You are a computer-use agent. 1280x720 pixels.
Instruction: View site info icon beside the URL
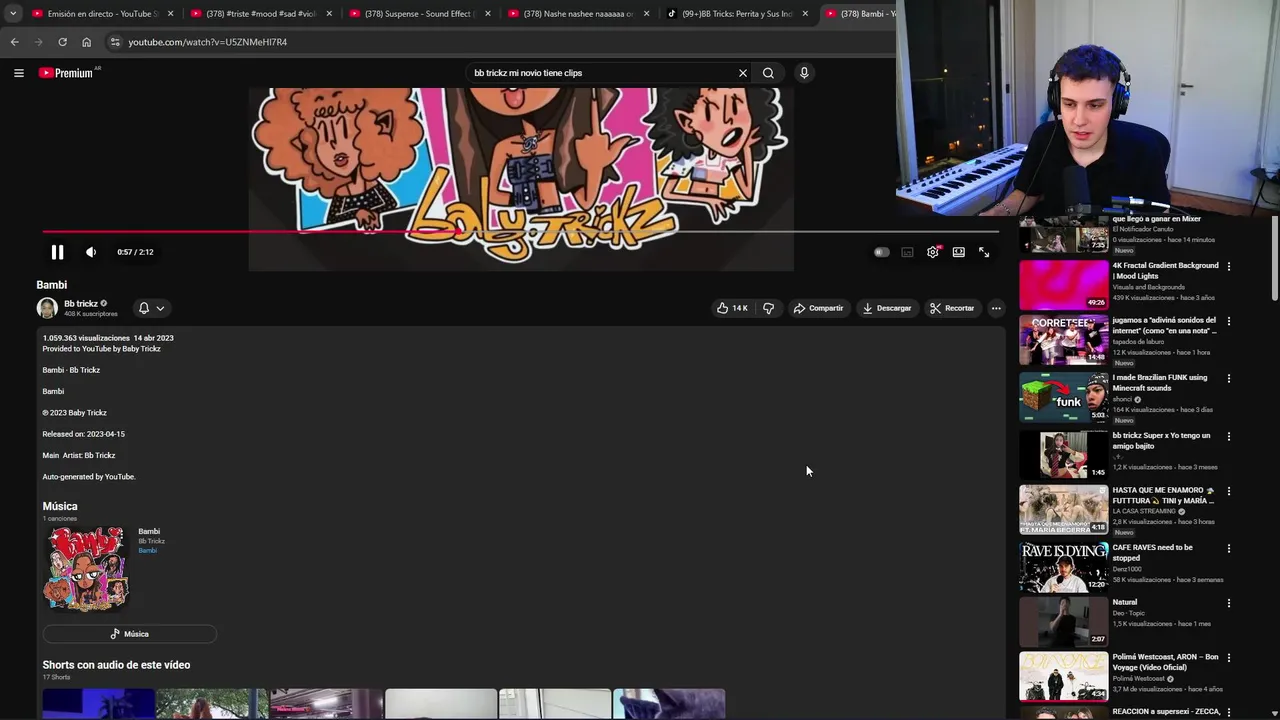[115, 42]
